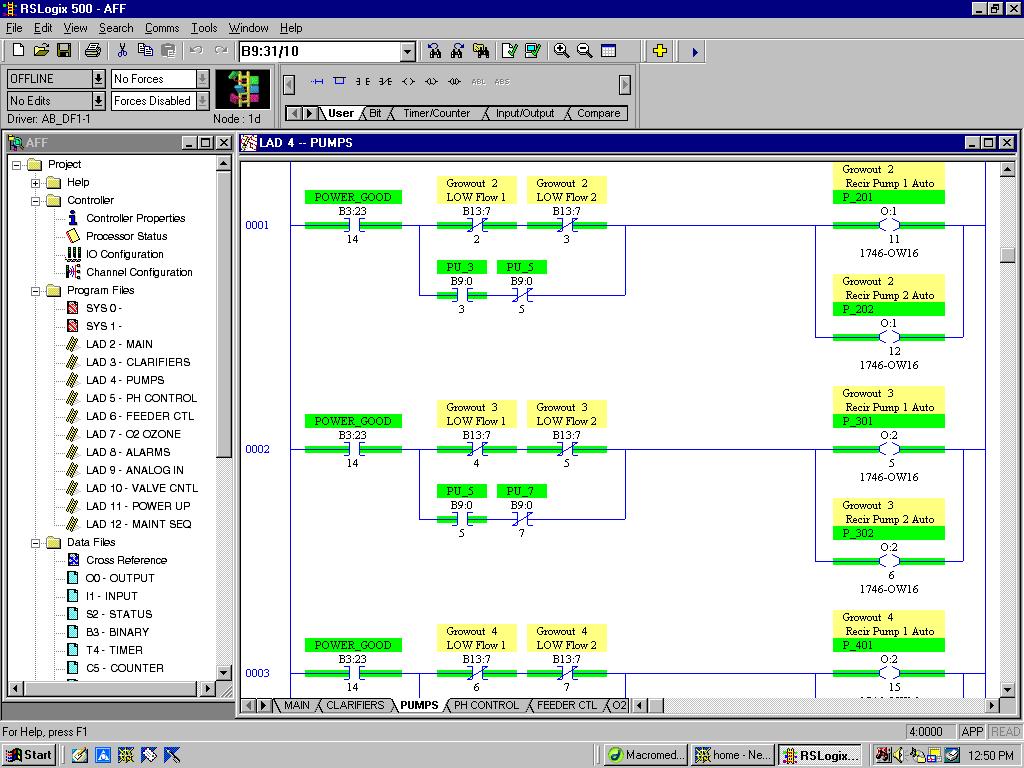
Task: Click the RSLogix ladder animation image
Action: (x=242, y=89)
